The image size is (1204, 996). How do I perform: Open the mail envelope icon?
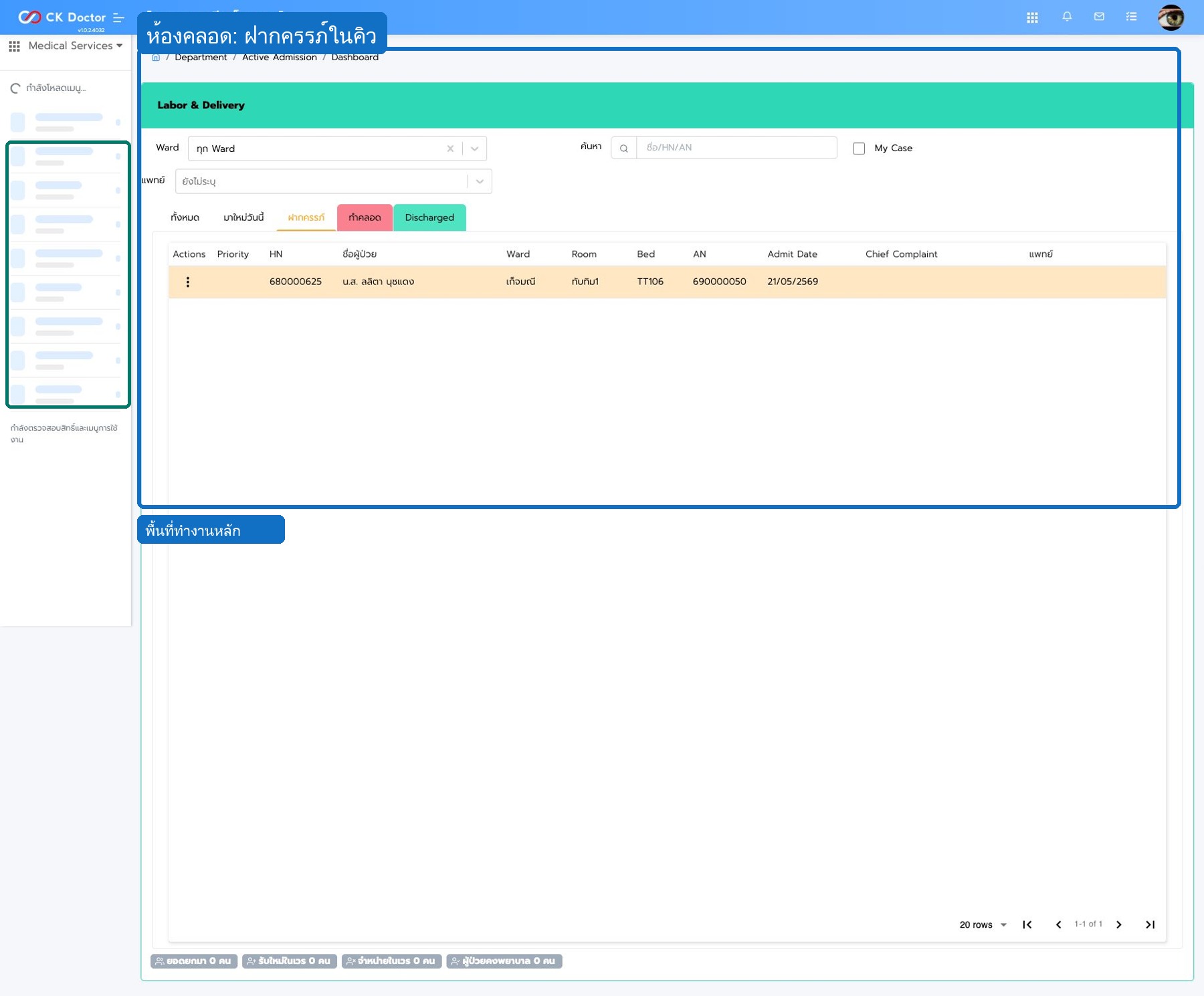click(x=1099, y=17)
